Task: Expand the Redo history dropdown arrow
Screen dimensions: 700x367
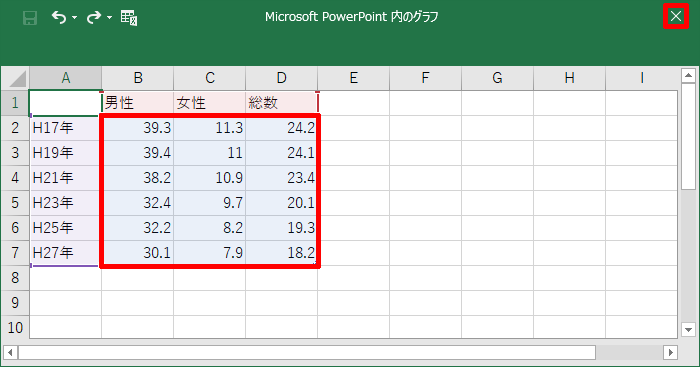Action: click(x=109, y=18)
